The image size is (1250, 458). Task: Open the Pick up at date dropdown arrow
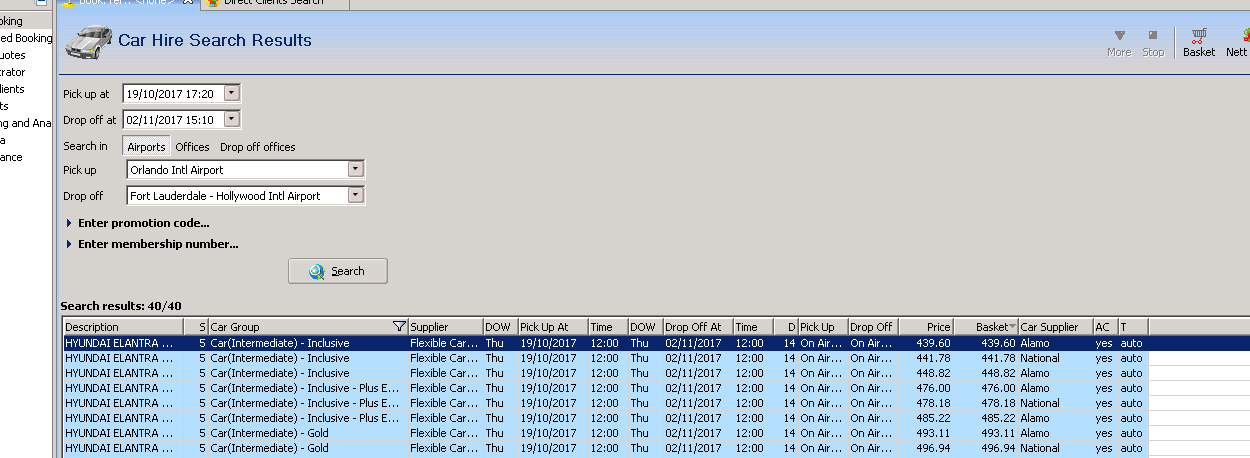[232, 93]
